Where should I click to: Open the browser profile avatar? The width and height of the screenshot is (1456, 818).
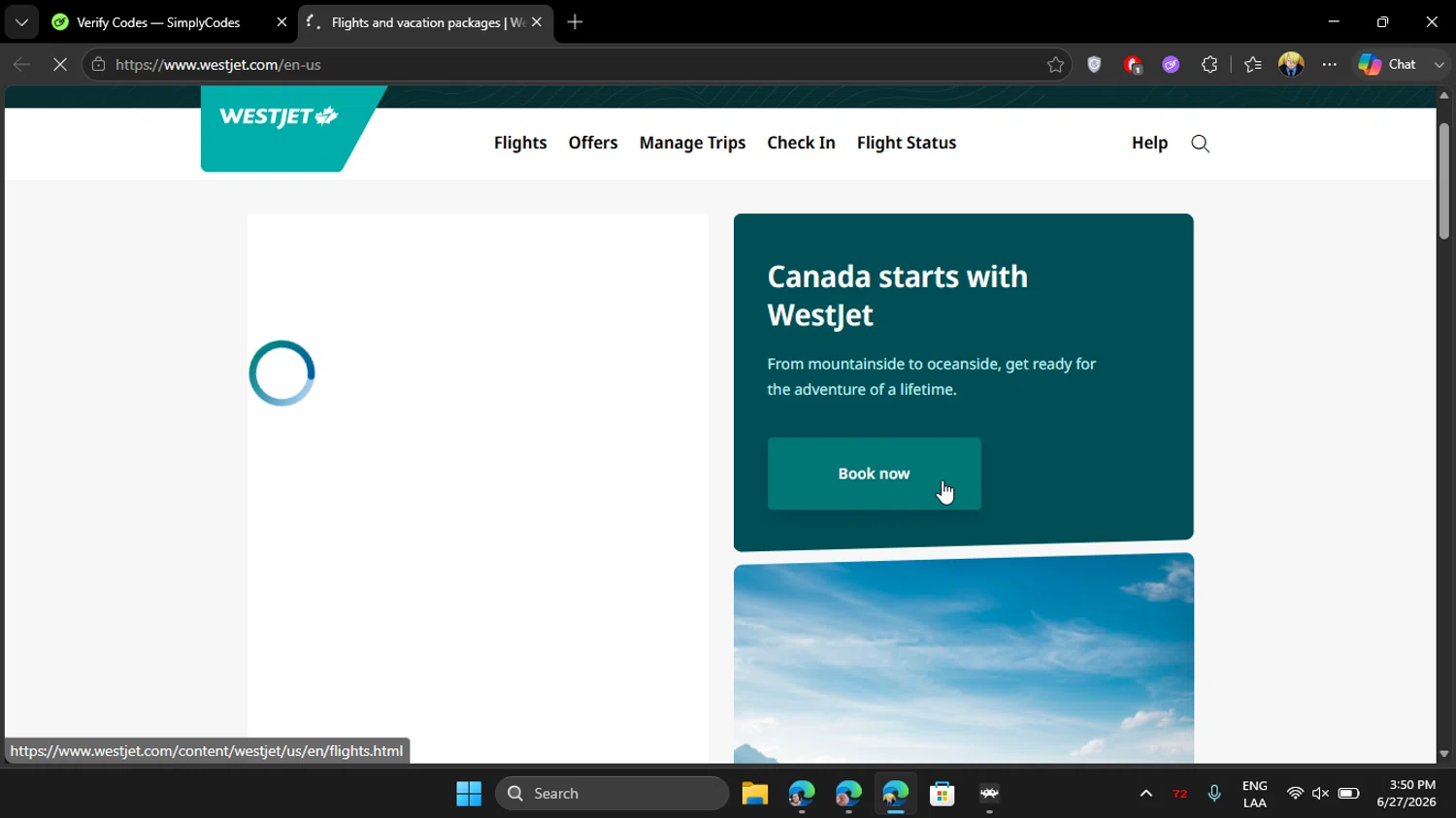pyautogui.click(x=1291, y=65)
